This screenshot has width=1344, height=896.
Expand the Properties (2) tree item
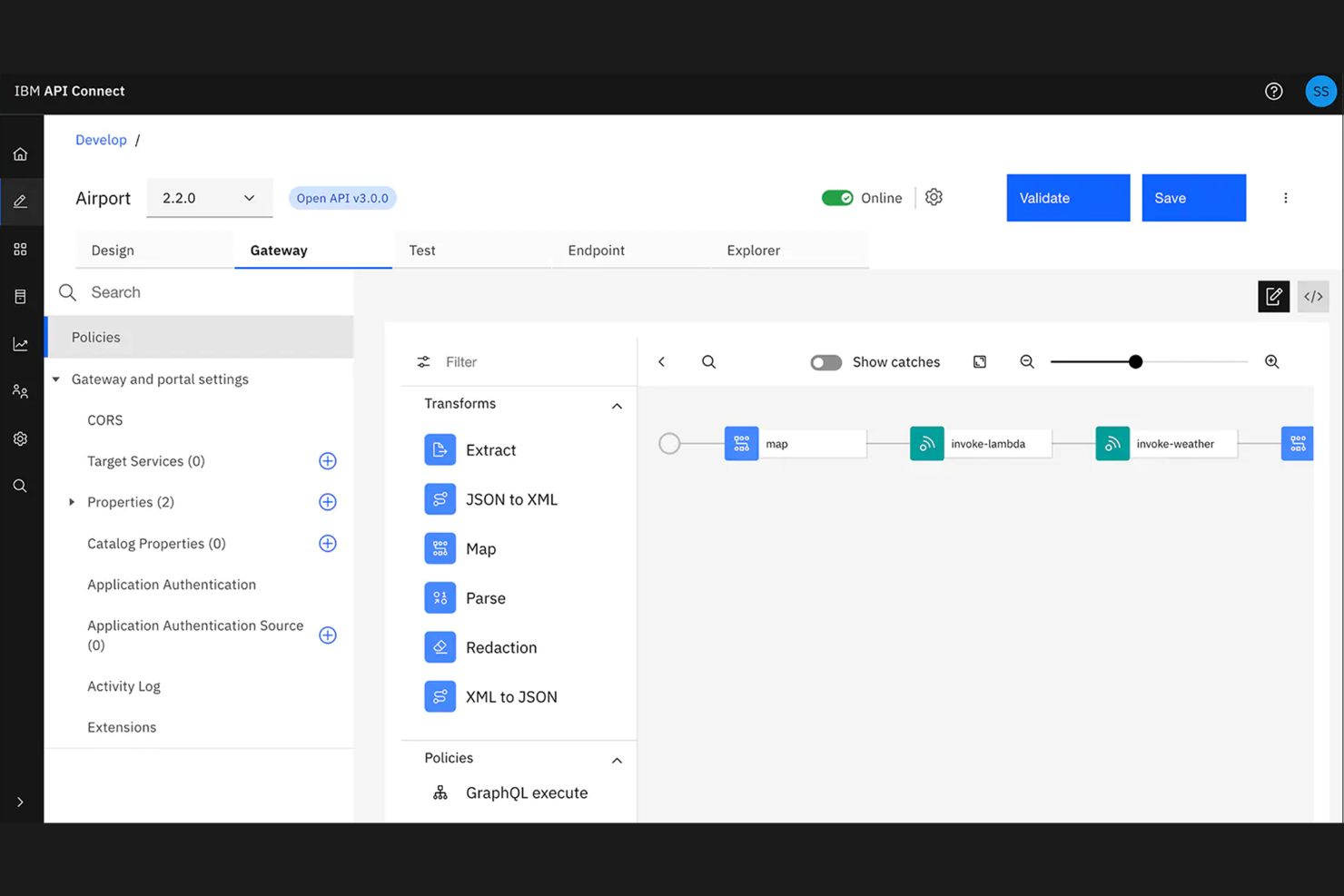coord(72,502)
